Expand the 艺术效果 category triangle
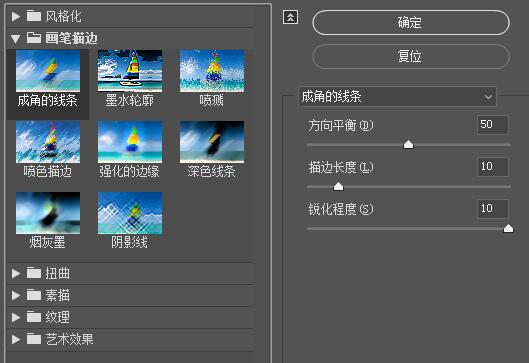The height and width of the screenshot is (363, 529). coord(16,339)
